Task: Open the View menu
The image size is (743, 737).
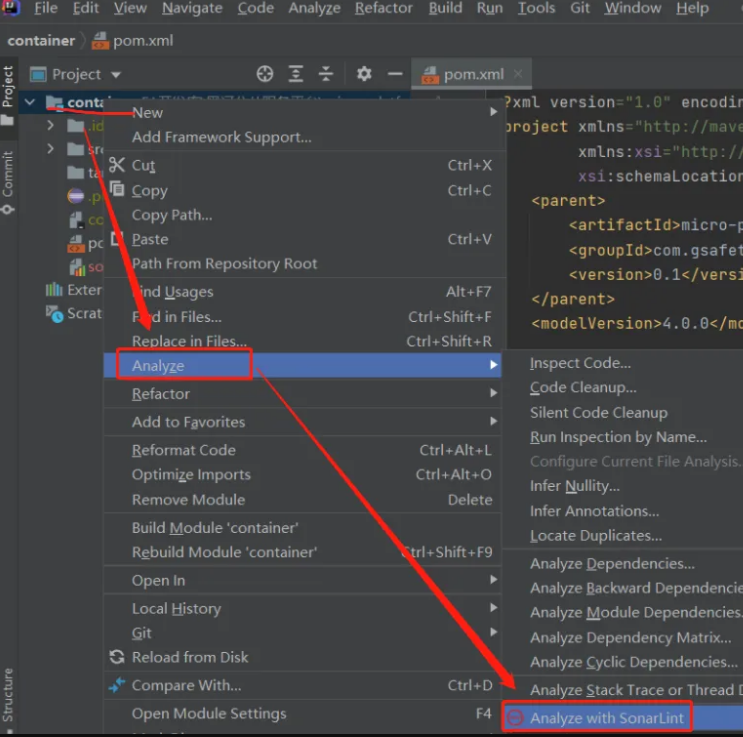Action: click(130, 8)
